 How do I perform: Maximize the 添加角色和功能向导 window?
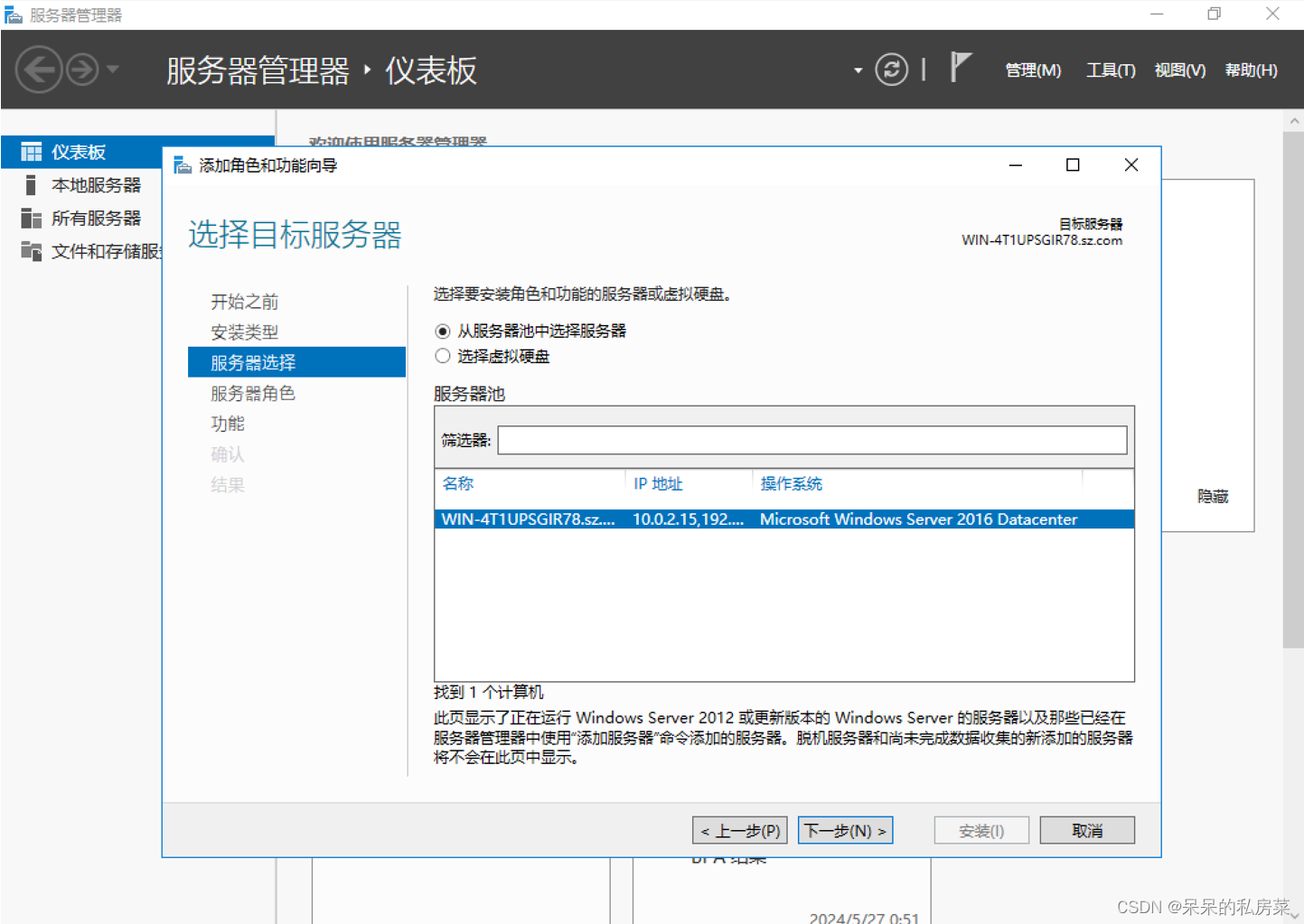pos(1073,165)
